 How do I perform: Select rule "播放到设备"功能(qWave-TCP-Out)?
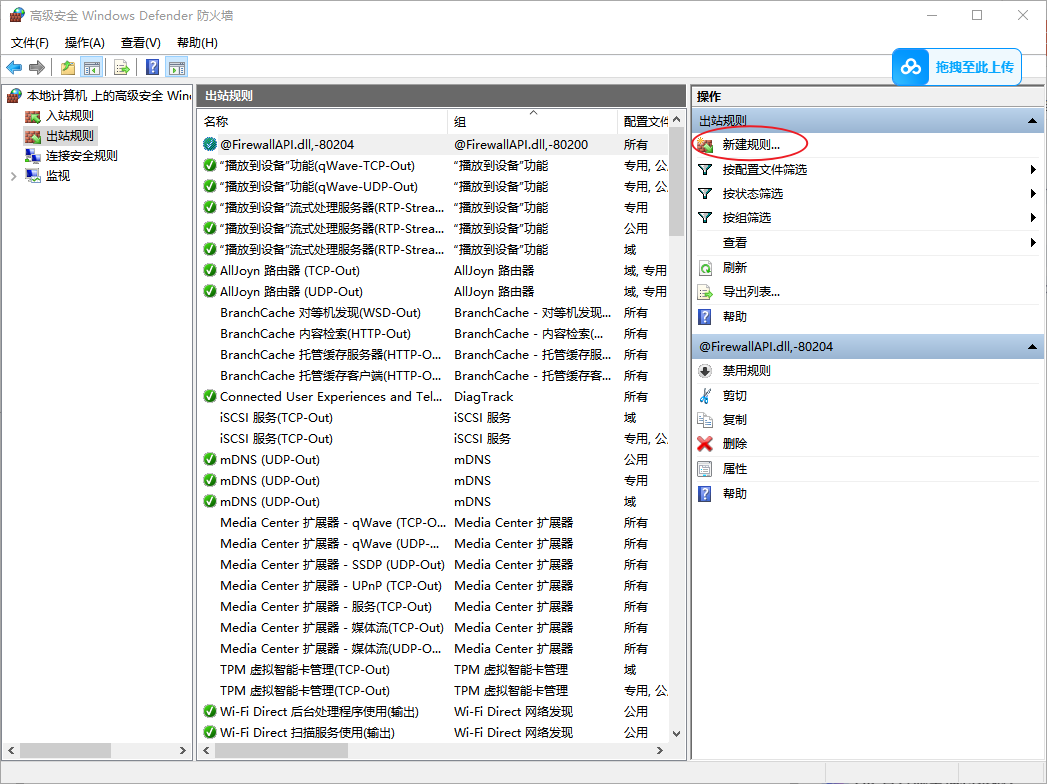click(x=434, y=166)
